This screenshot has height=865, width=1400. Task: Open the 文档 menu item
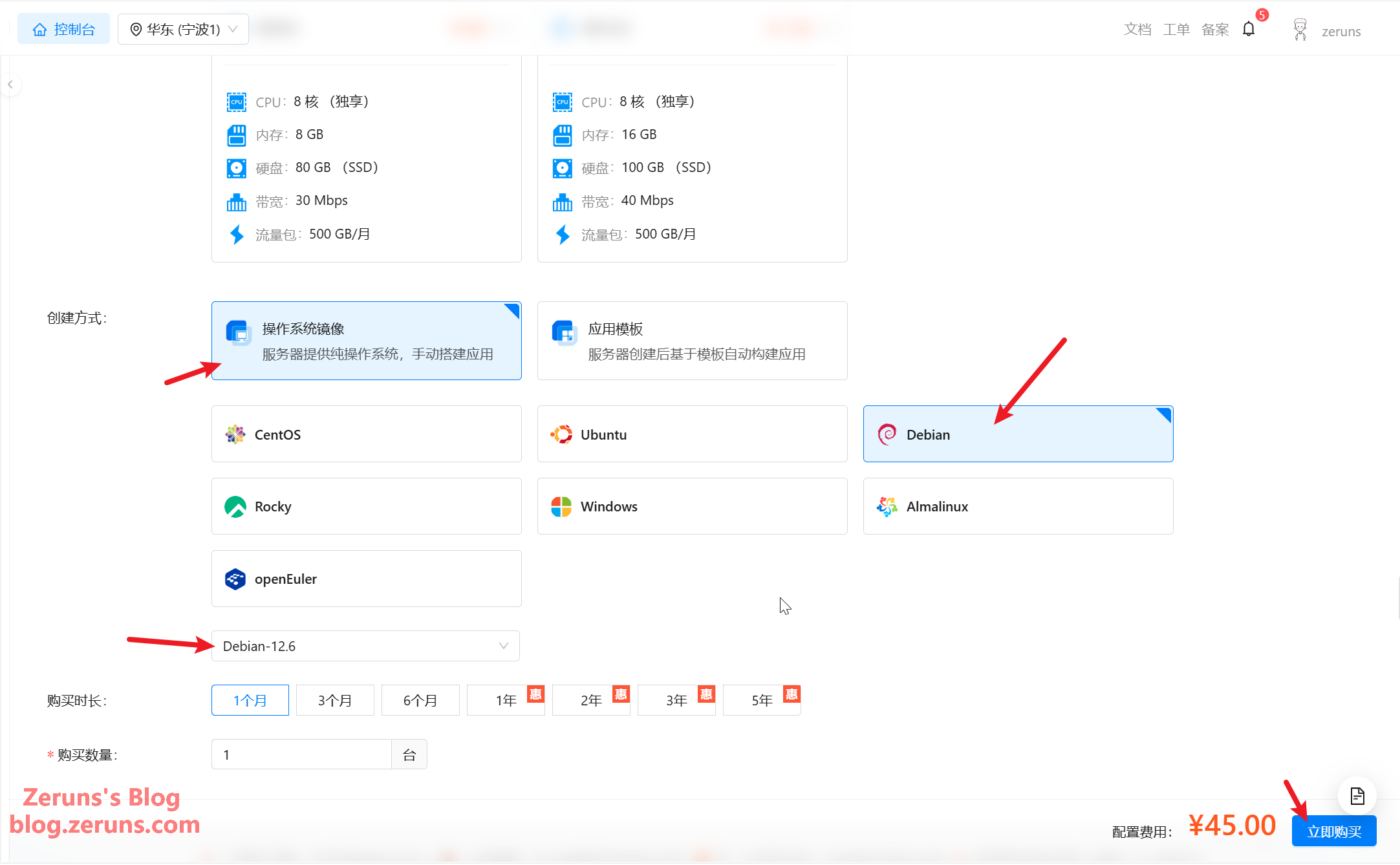1137,29
